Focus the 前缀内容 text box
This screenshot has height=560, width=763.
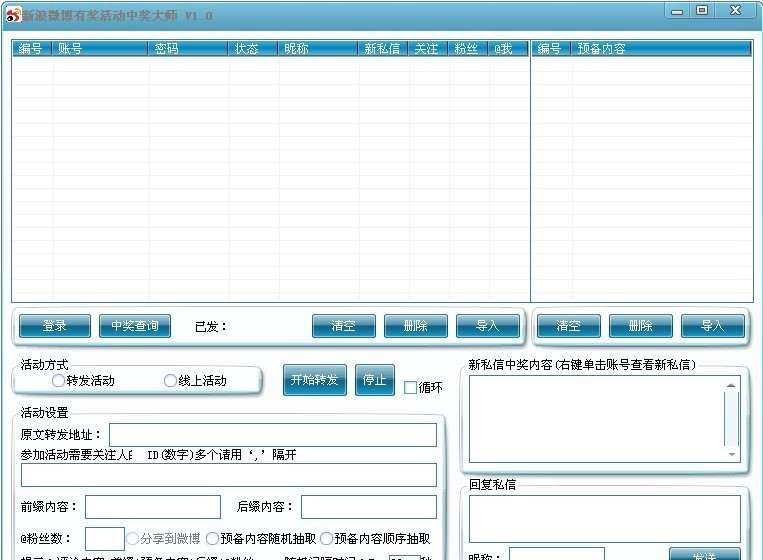click(x=153, y=507)
